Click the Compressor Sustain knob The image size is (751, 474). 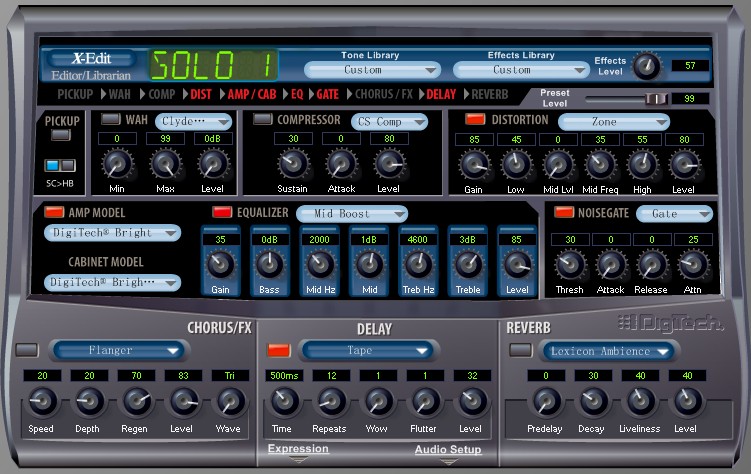pos(293,164)
